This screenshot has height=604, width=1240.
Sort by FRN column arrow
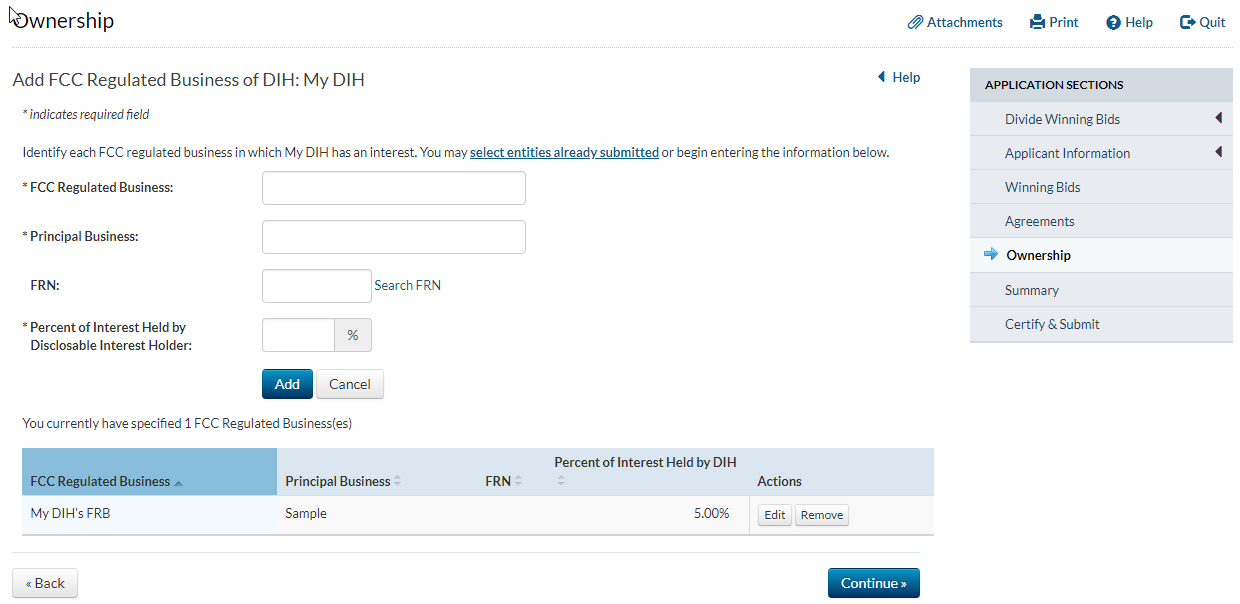tap(518, 481)
